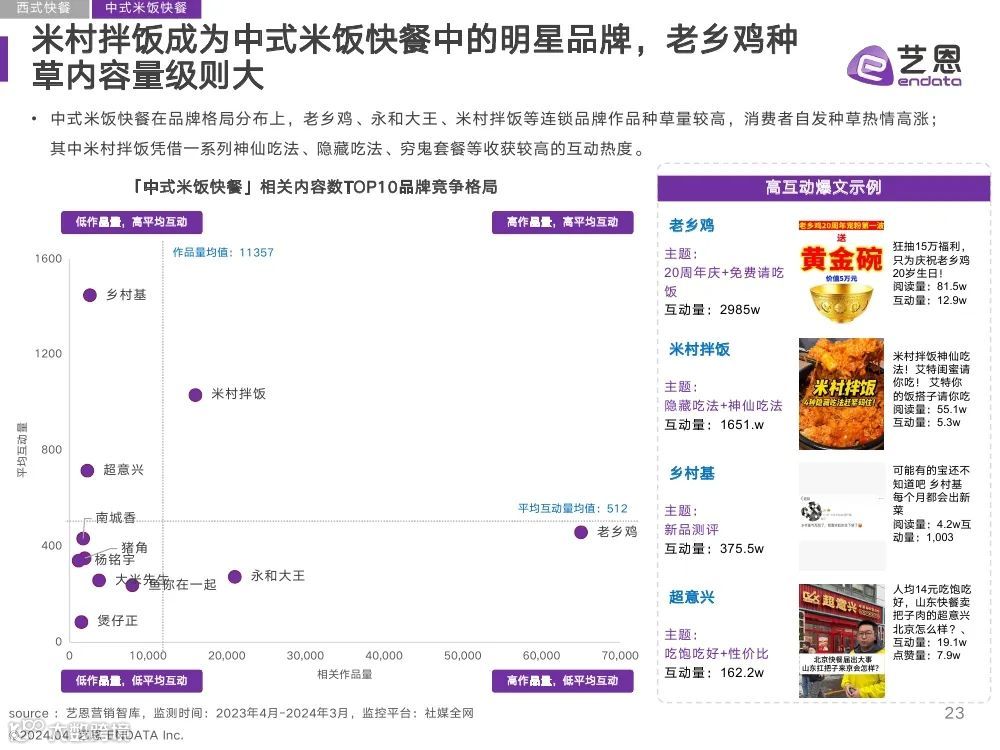Screen dimensions: 1000x750
Task: Click the 作品量均值: 11357 label
Action: click(223, 253)
